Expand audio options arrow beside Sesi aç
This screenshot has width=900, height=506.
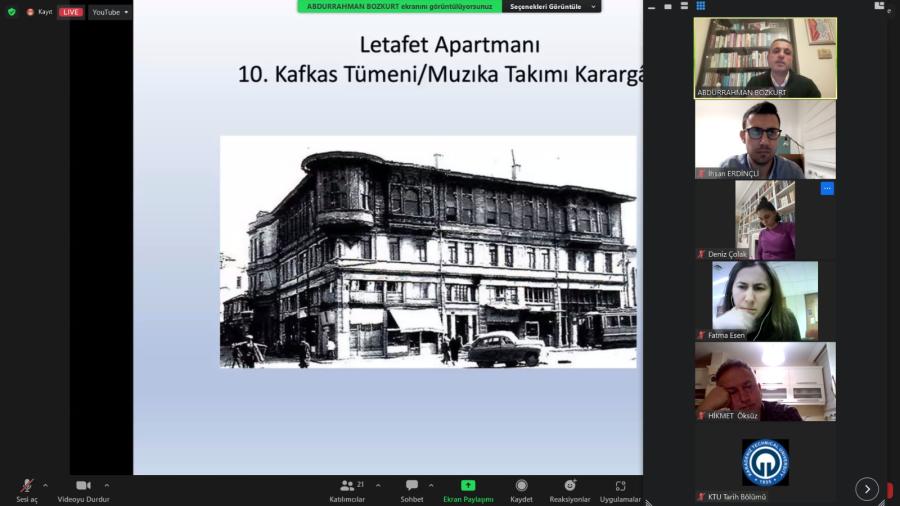[45, 486]
